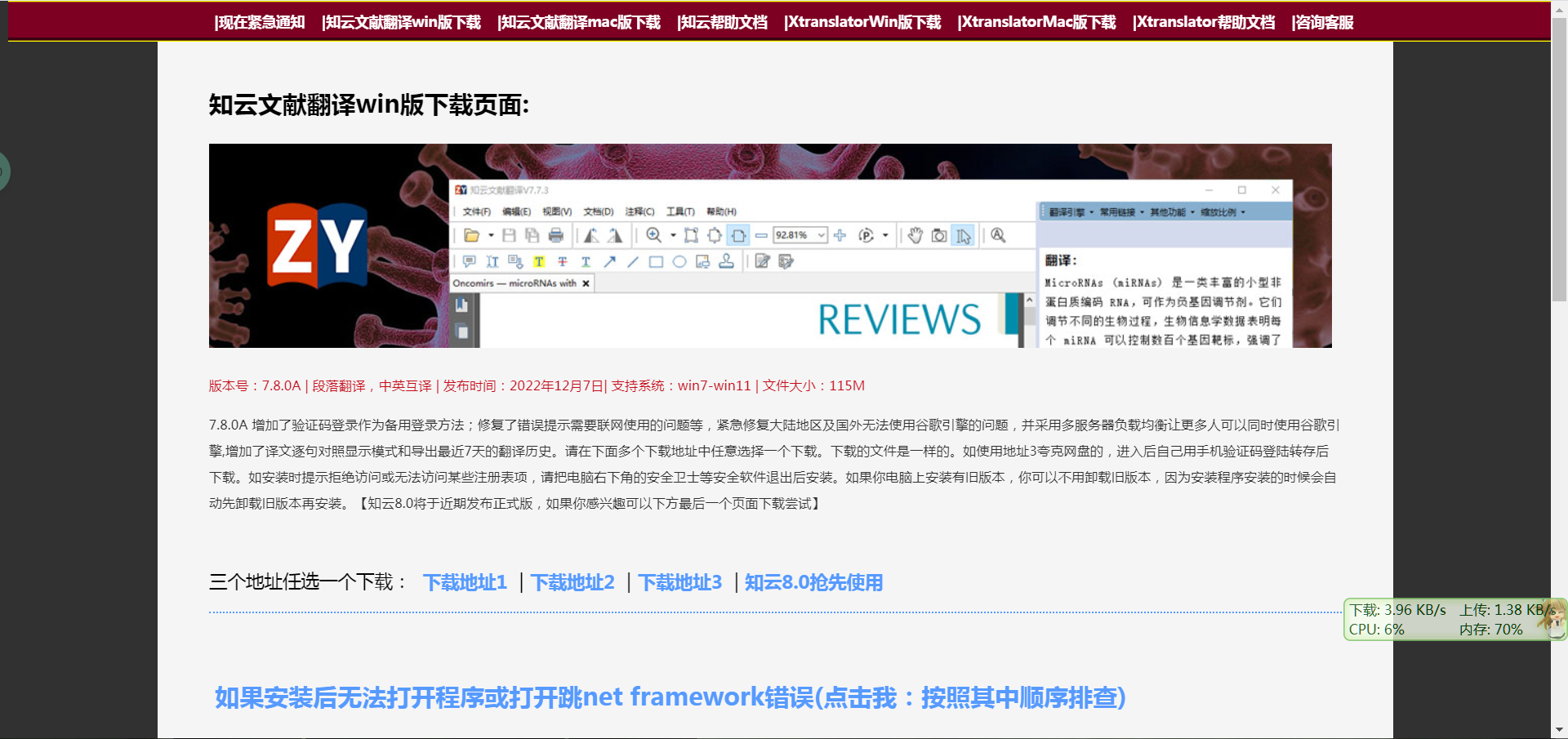Click the 内存: 70% monitor readout
The height and width of the screenshot is (739, 1568).
[x=1491, y=630]
